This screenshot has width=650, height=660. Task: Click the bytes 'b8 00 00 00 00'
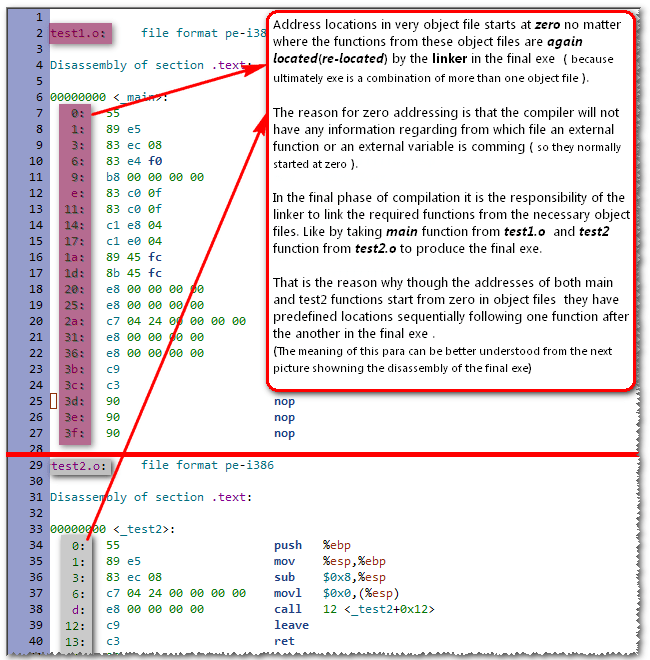pyautogui.click(x=155, y=177)
